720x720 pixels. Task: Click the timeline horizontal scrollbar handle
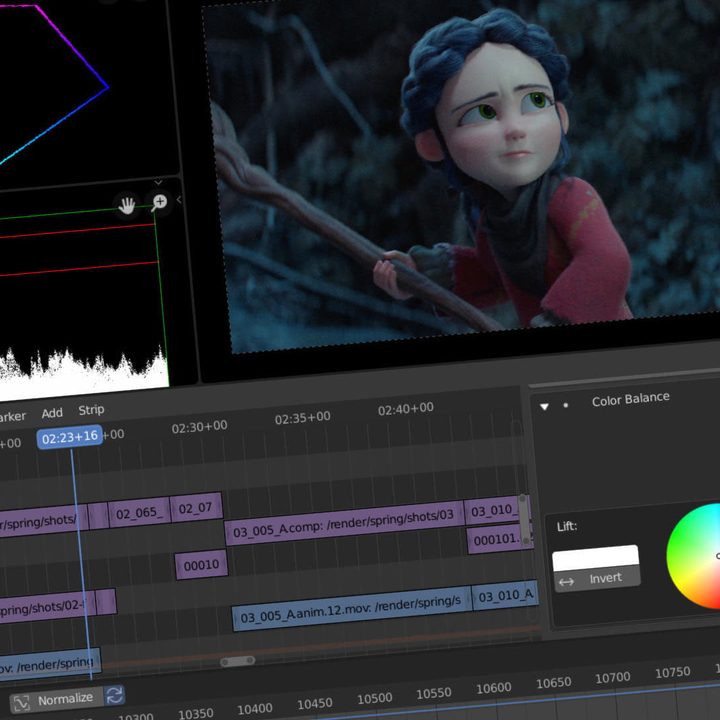coord(237,661)
